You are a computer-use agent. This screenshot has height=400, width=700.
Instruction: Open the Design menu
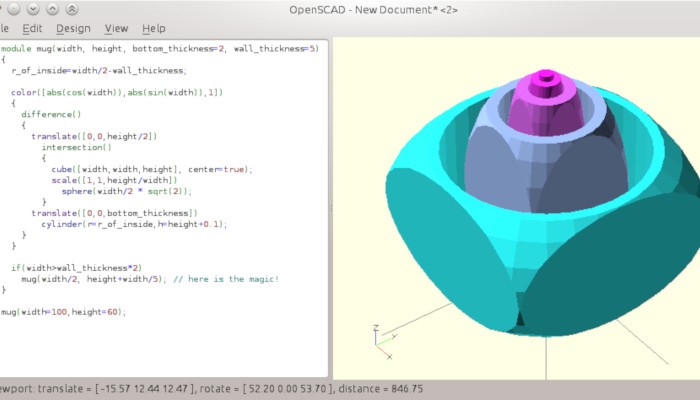[73, 29]
